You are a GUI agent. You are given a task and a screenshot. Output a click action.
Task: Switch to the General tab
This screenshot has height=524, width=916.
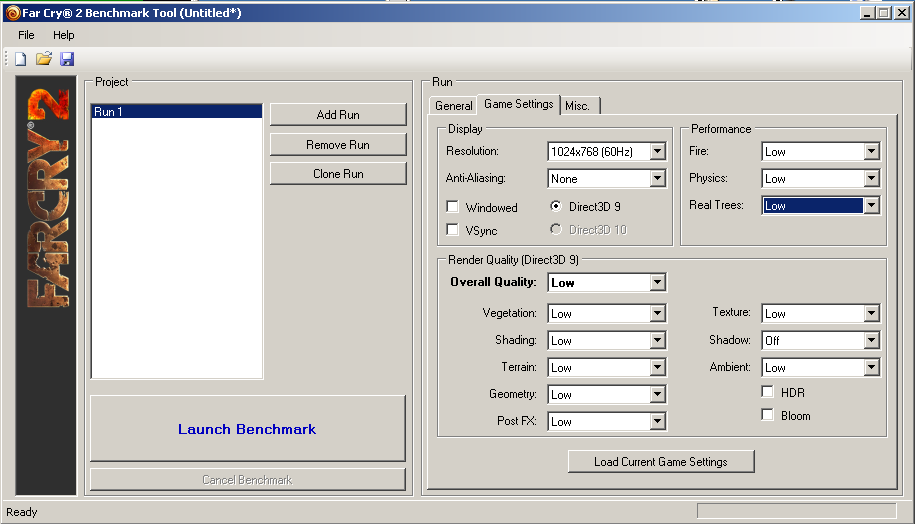coord(453,106)
